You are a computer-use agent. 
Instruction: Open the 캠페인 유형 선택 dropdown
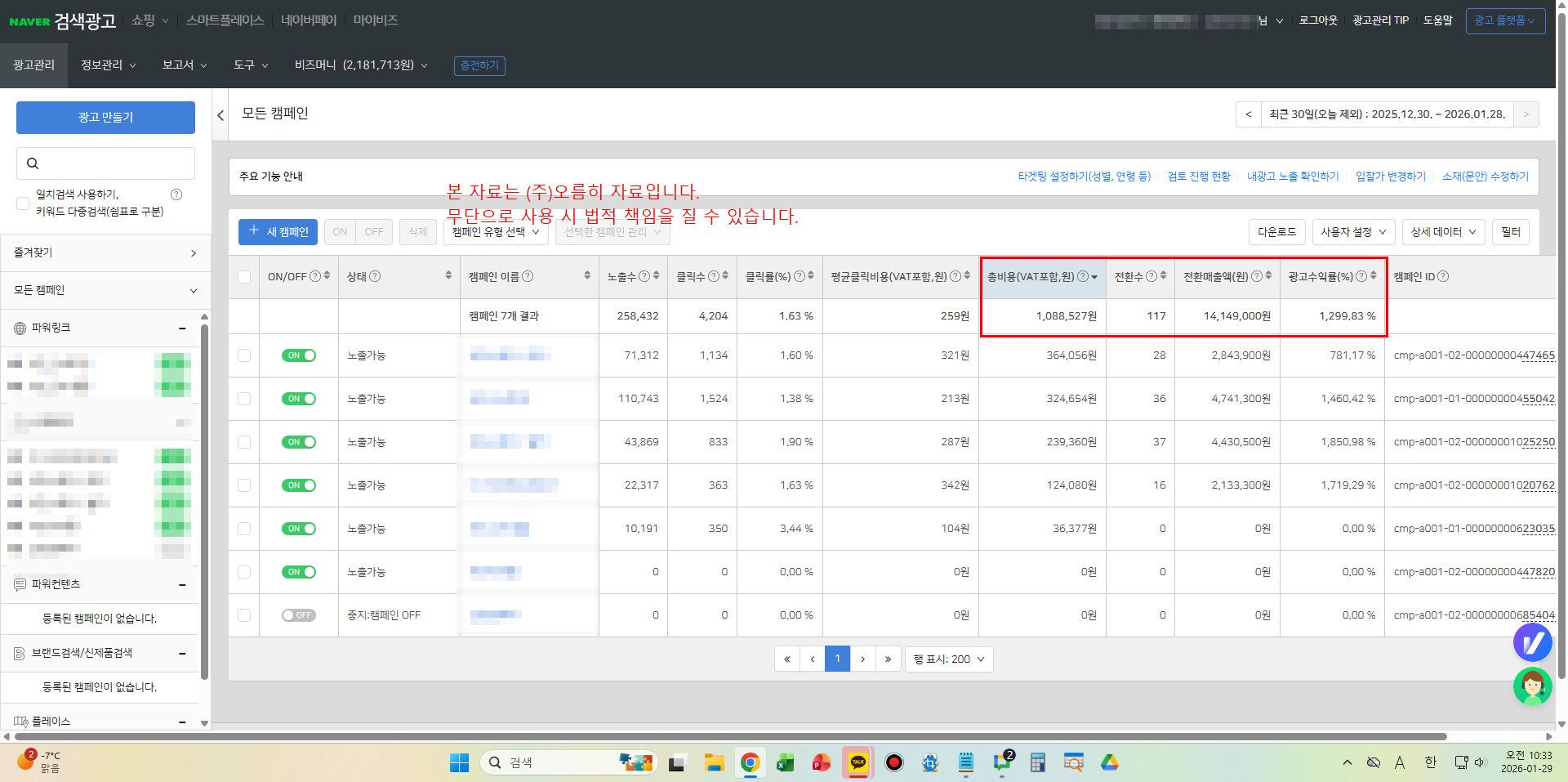496,232
